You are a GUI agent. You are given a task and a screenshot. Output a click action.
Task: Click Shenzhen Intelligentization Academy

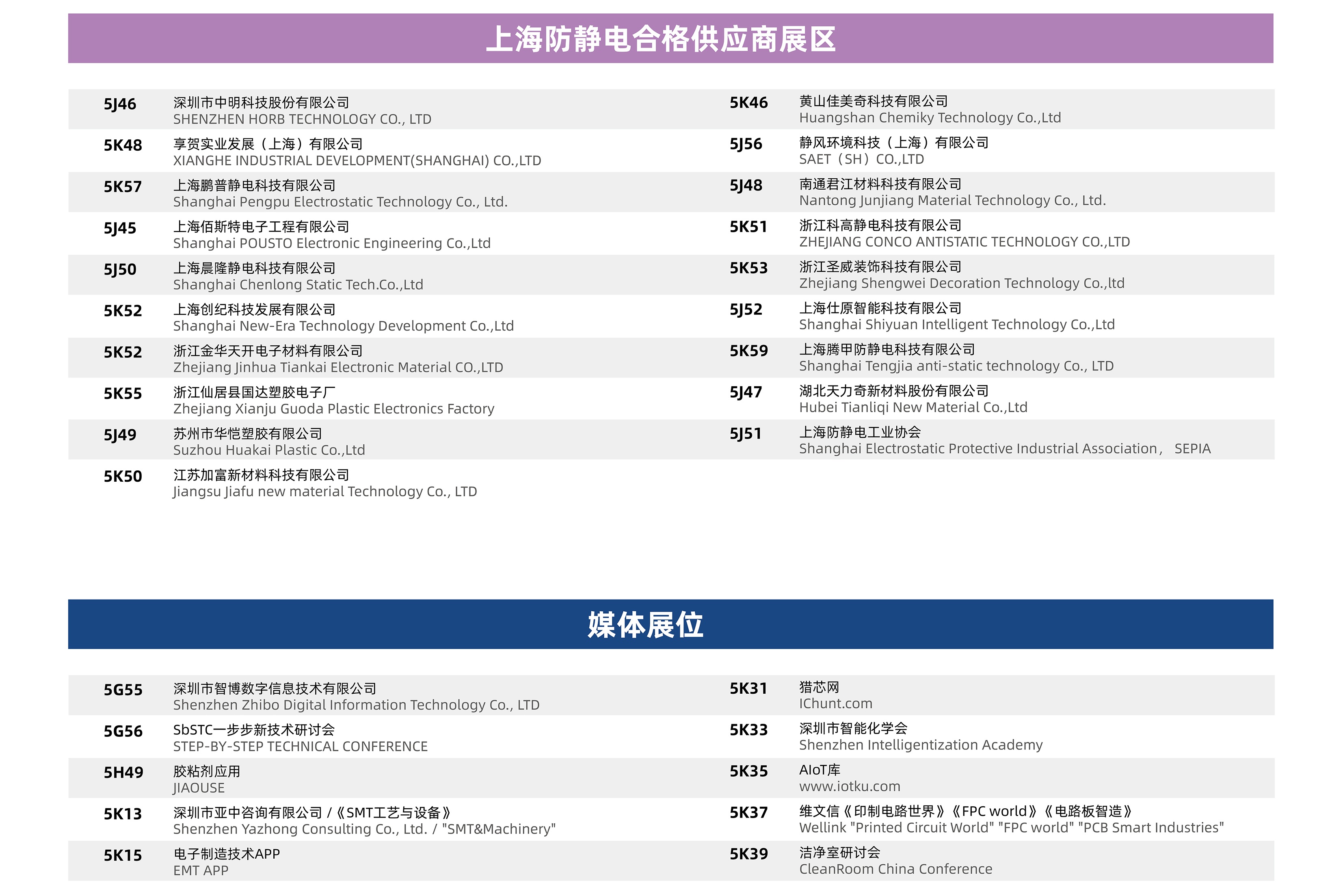[921, 745]
